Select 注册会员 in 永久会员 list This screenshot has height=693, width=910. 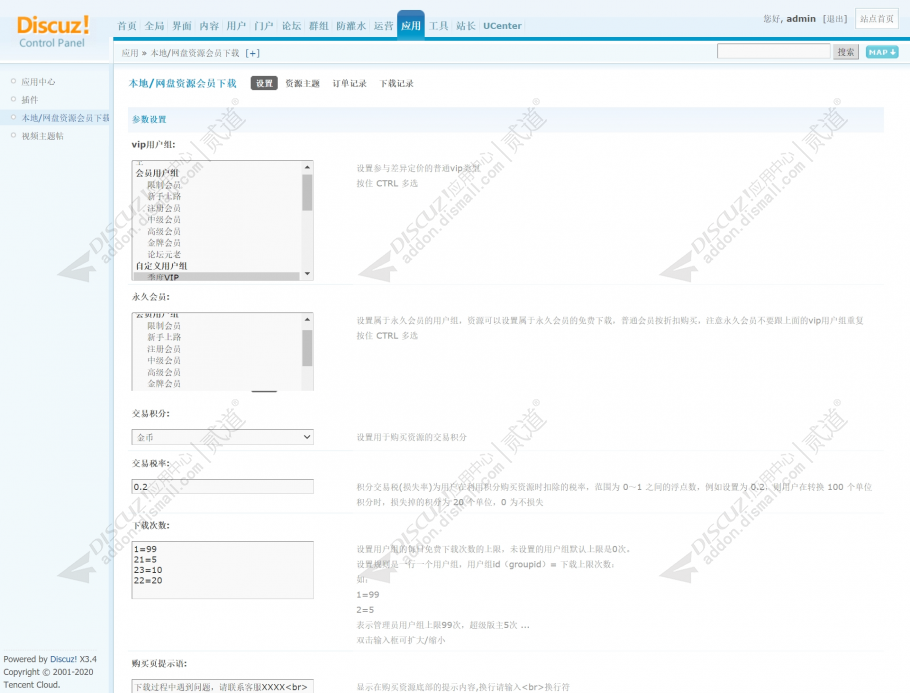[x=164, y=349]
